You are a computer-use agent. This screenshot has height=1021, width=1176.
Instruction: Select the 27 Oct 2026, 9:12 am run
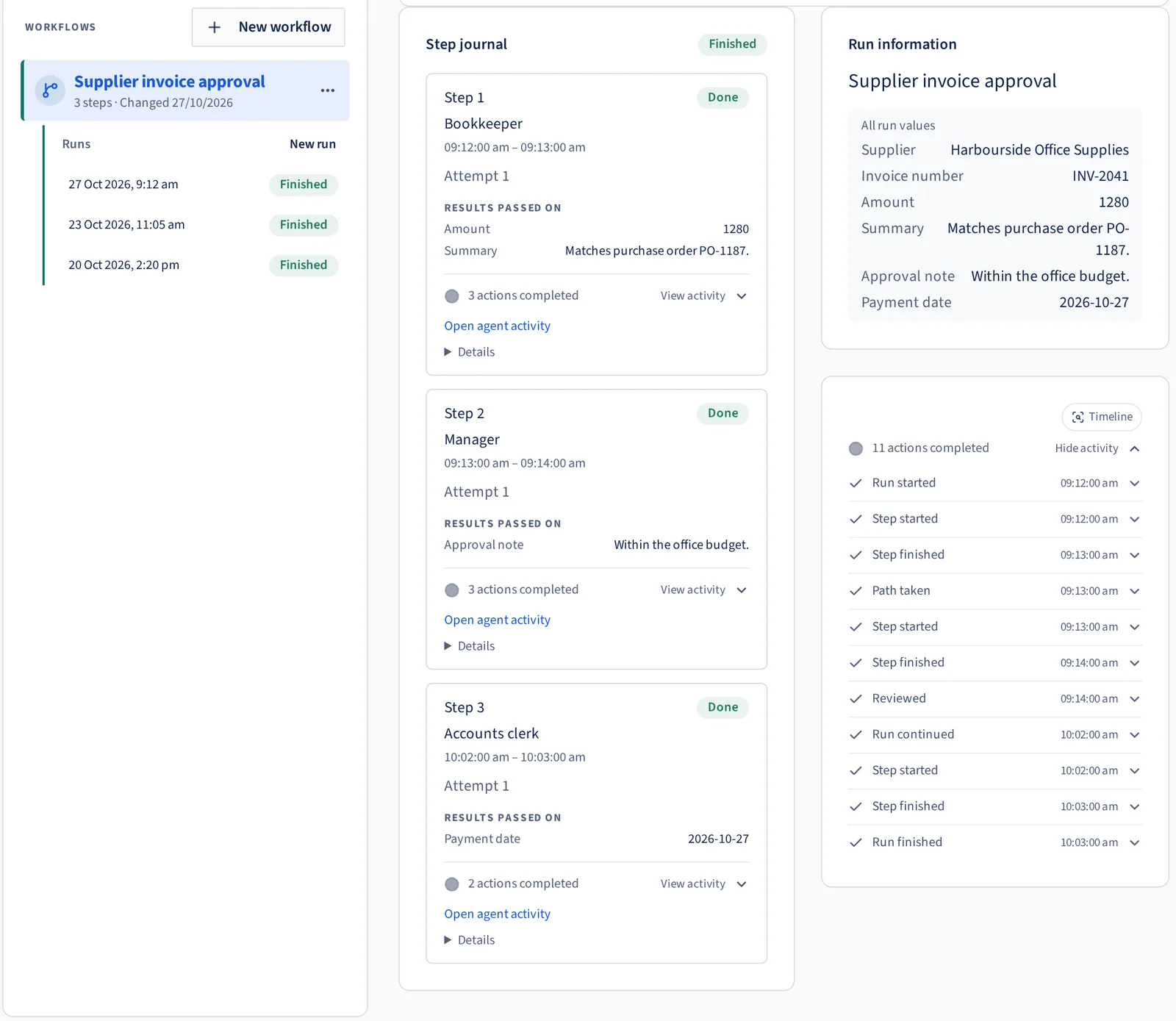tap(203, 185)
